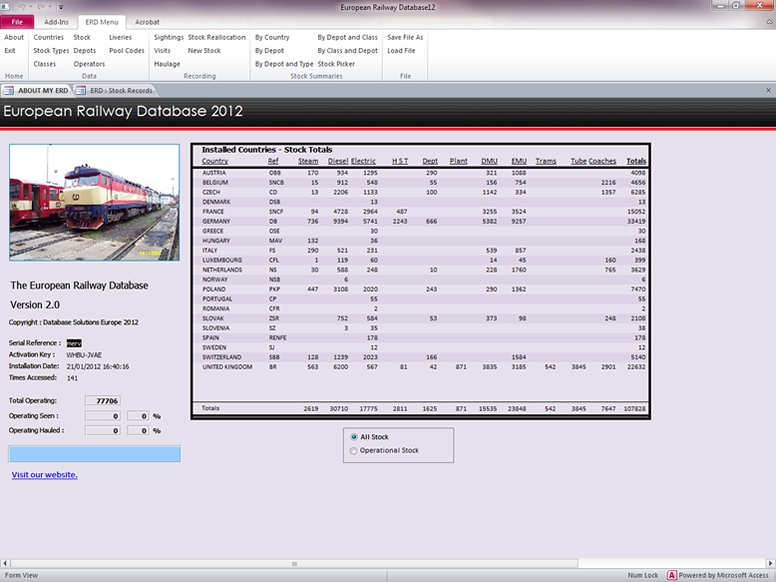Close the current document tab with X
The width and height of the screenshot is (776, 582).
(768, 90)
